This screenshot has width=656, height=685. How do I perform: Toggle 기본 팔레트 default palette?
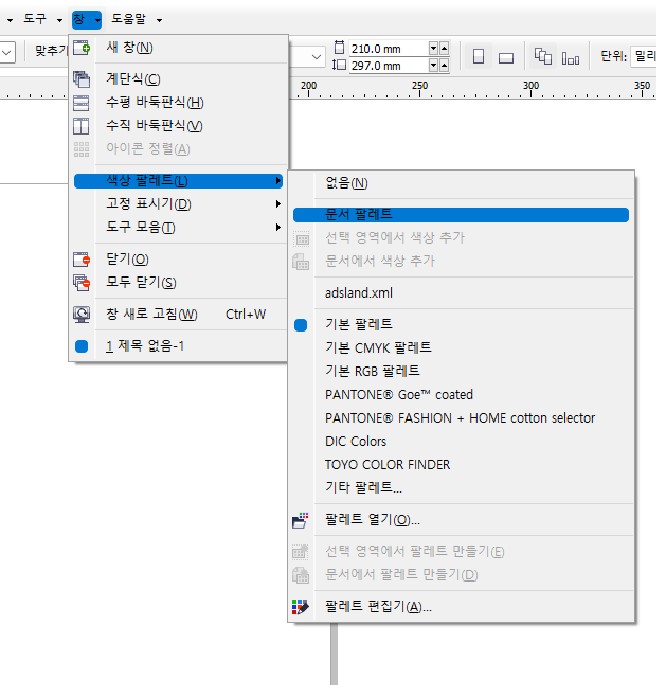pos(461,325)
